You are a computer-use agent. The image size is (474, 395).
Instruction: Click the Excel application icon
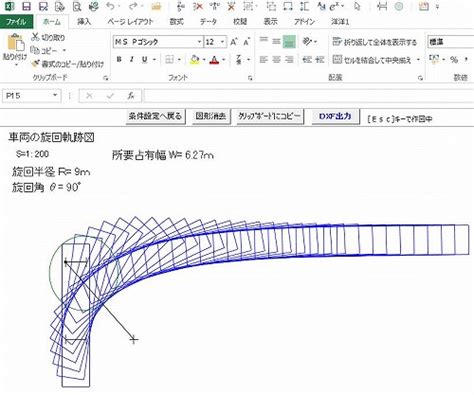(9, 6)
